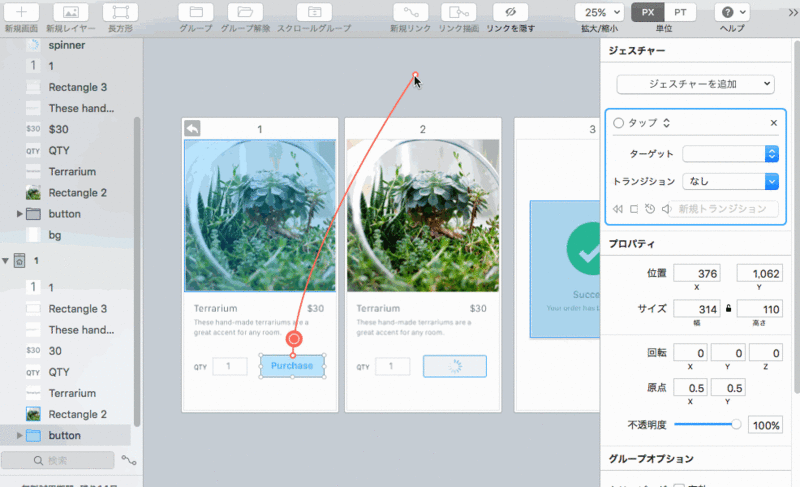Edit the opacity 100% field
This screenshot has width=800, height=487.
765,425
